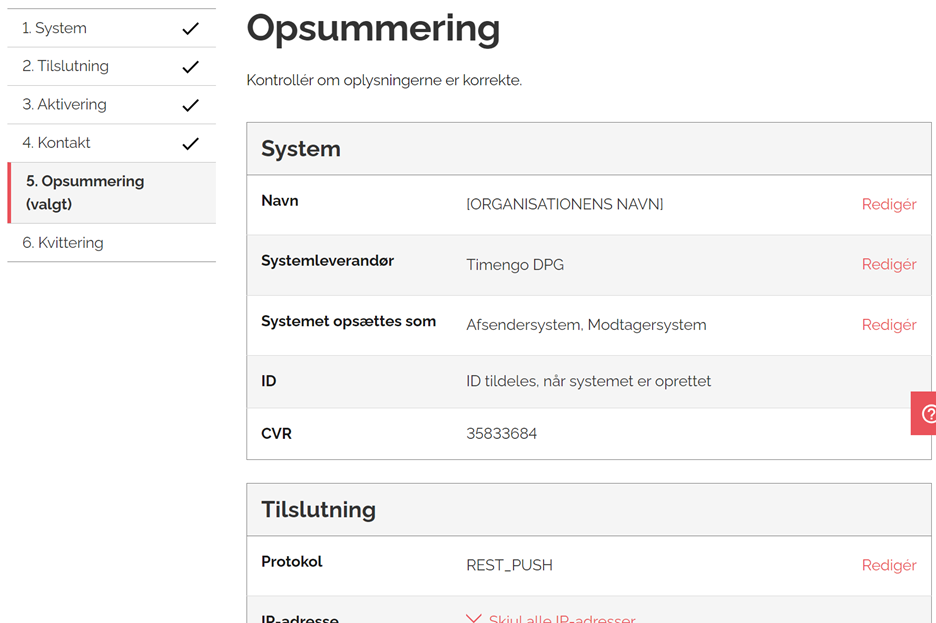
Task: Navigate to step 2. Tilslutning
Action: click(x=66, y=66)
